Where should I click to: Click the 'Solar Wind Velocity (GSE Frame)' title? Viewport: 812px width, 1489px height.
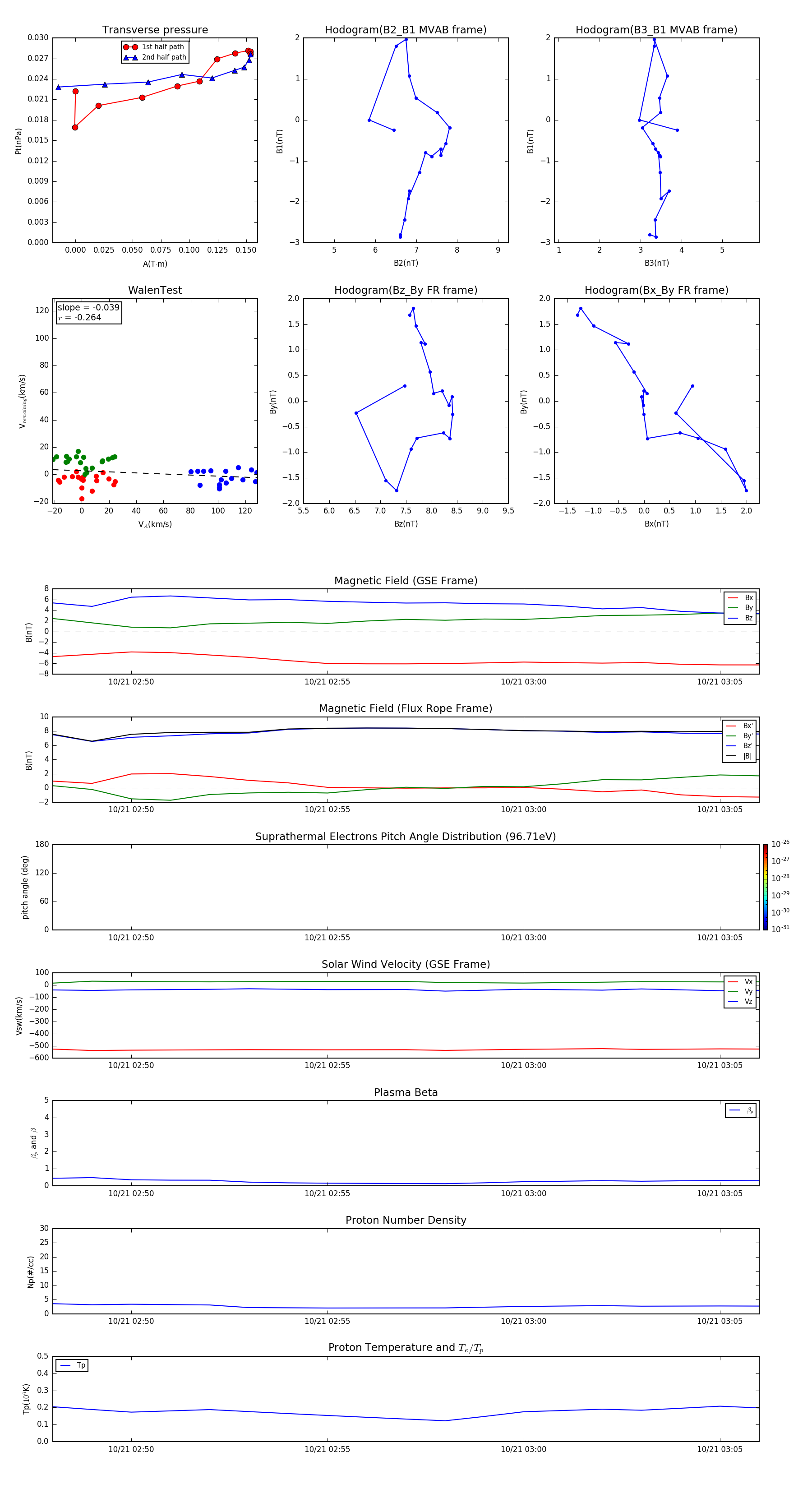click(406, 964)
